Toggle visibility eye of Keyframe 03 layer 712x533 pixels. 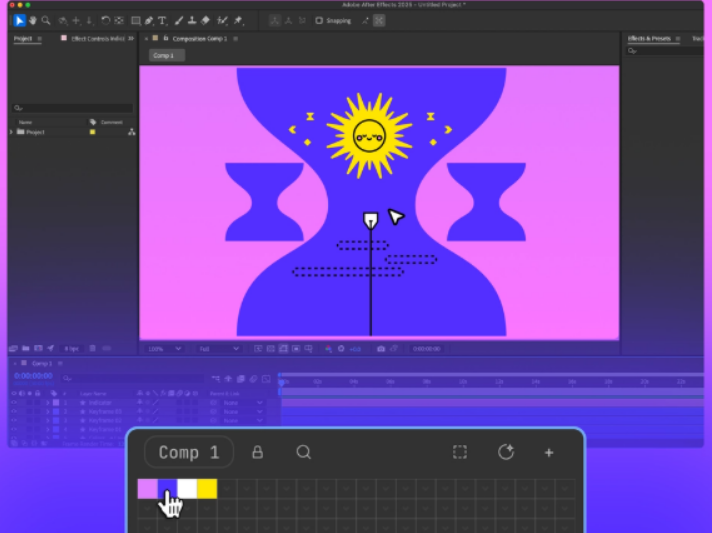coord(14,412)
